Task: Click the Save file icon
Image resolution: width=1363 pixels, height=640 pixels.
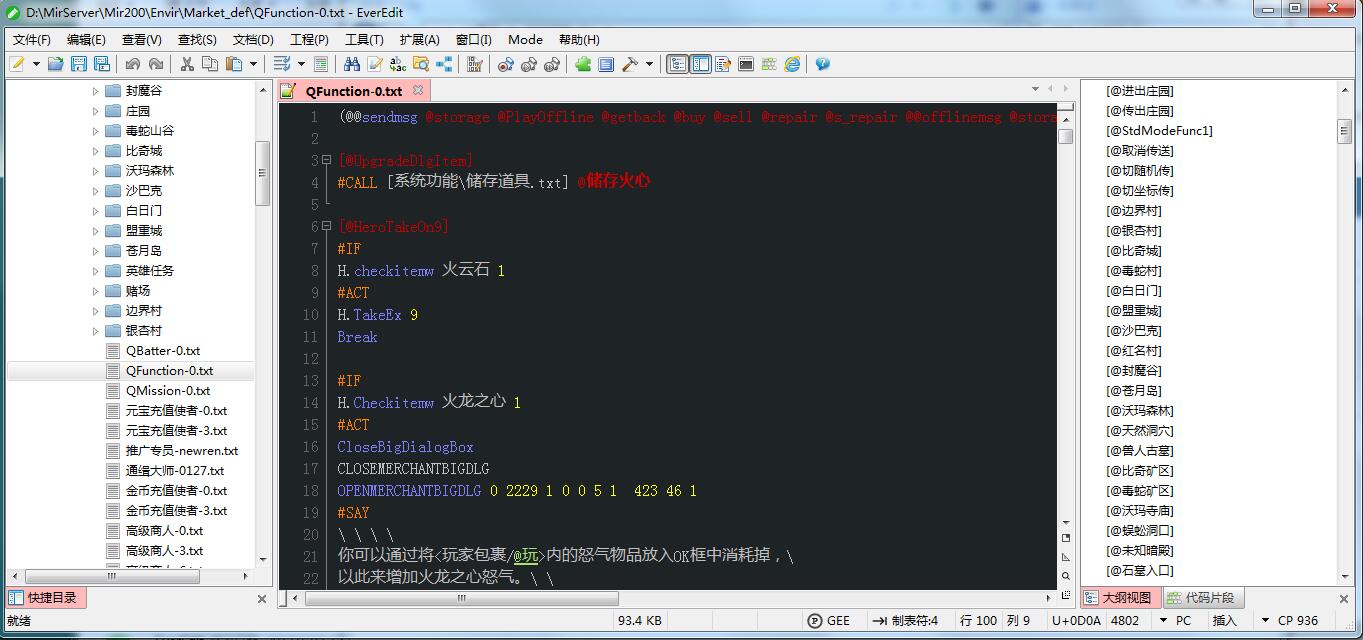Action: click(x=78, y=64)
